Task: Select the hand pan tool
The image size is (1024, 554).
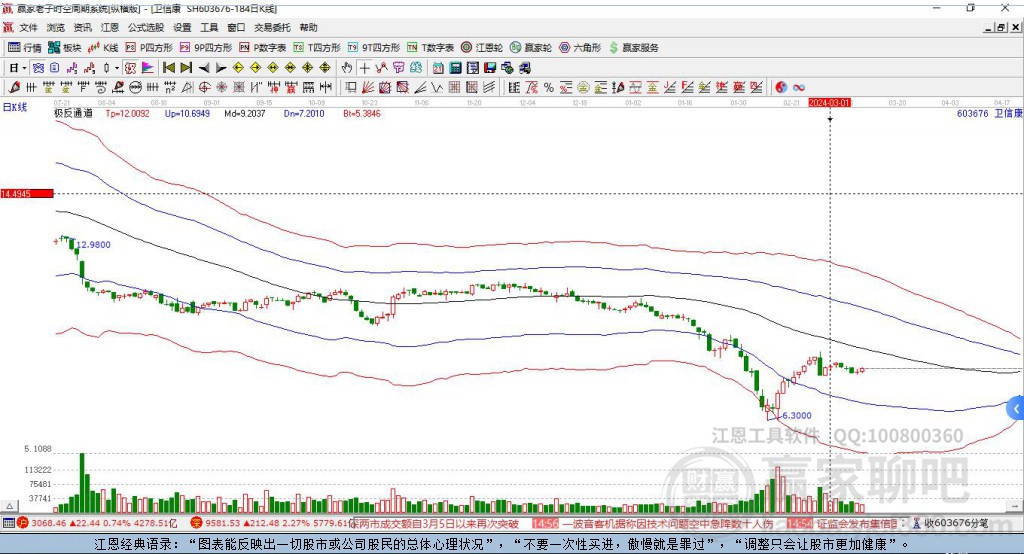Action: [347, 68]
